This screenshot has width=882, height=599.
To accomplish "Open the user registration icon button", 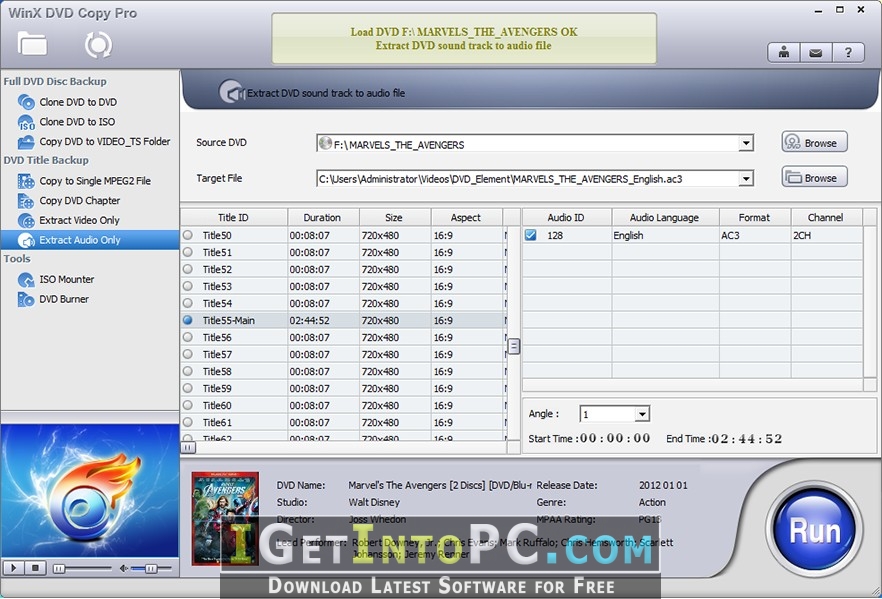I will click(x=784, y=53).
